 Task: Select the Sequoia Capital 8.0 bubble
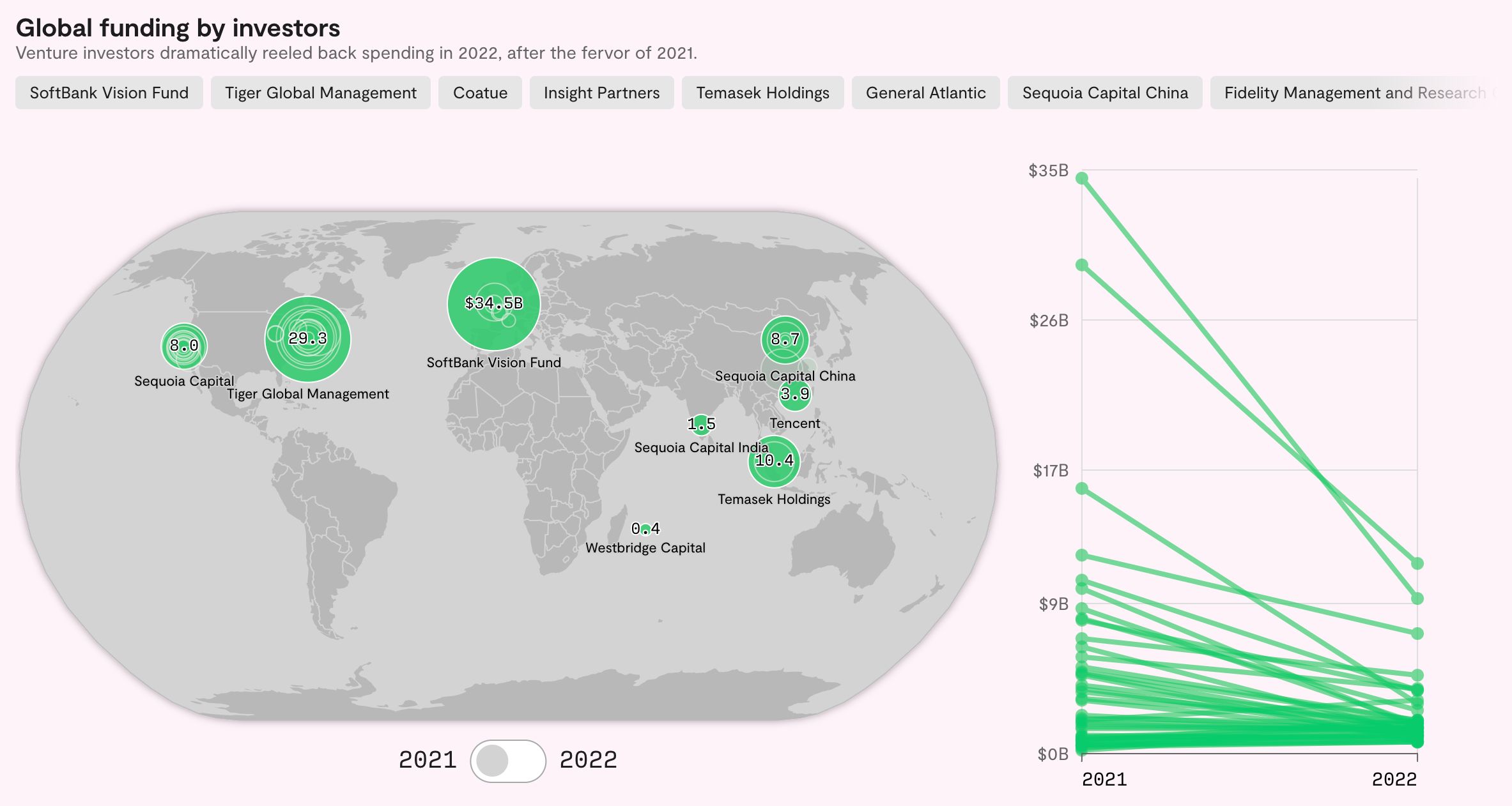pyautogui.click(x=183, y=346)
